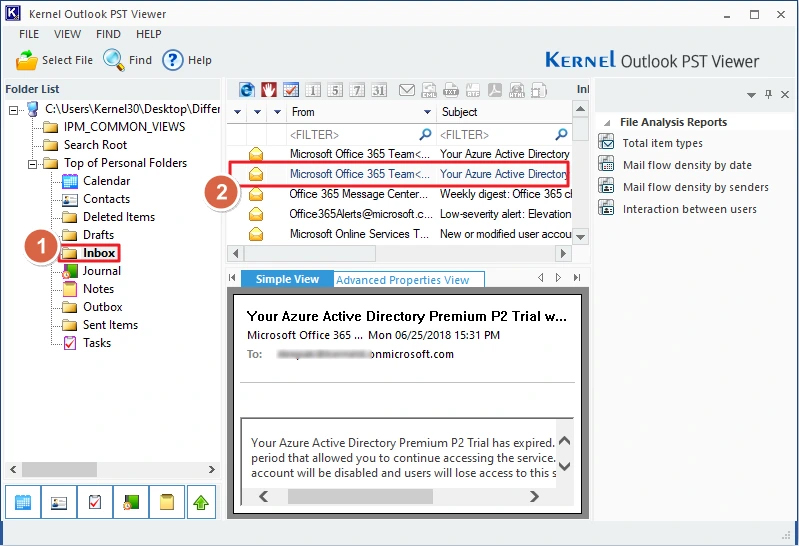Click the HTML export icon
Image resolution: width=799 pixels, height=546 pixels.
pyautogui.click(x=517, y=90)
